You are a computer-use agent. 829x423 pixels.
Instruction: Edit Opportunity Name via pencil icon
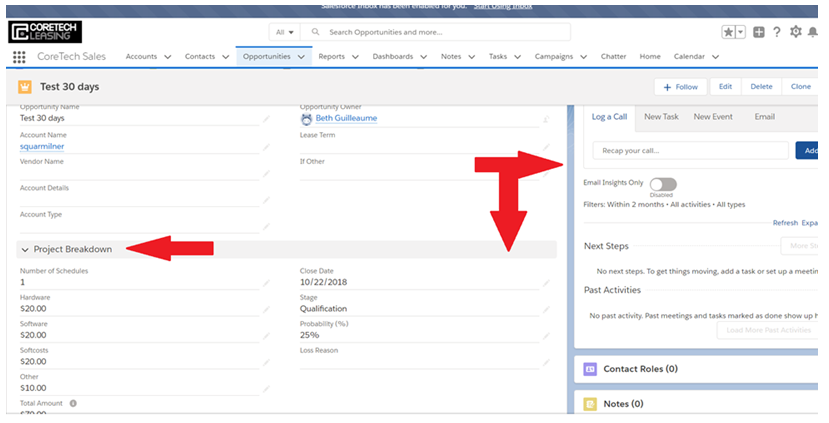266,119
